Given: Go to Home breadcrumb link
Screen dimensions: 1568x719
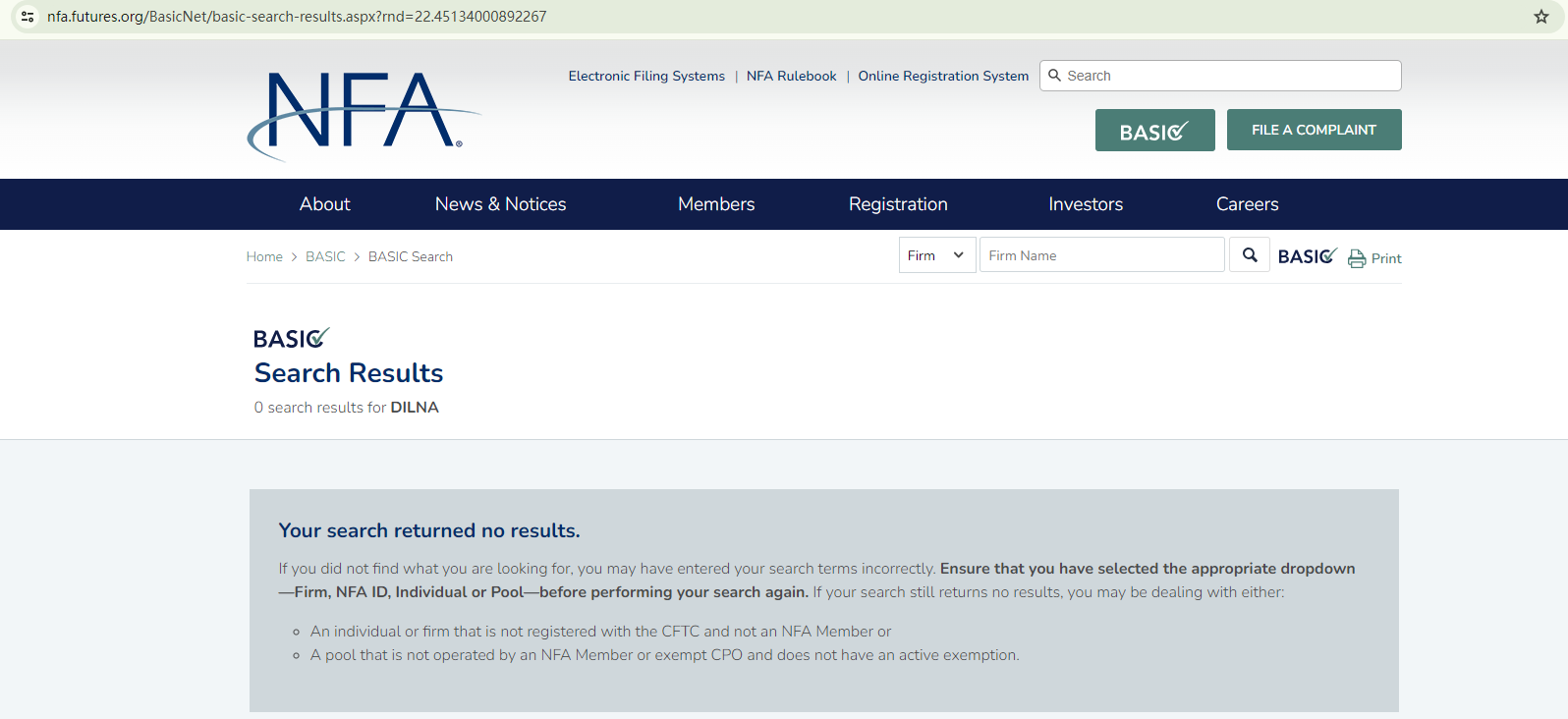Looking at the screenshot, I should (x=264, y=256).
